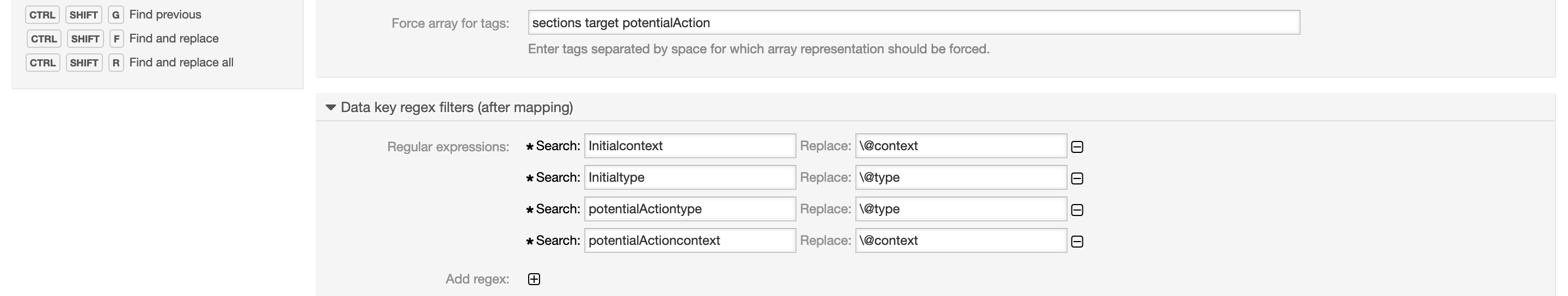Click Replace field next to potentialActiontype

click(960, 209)
